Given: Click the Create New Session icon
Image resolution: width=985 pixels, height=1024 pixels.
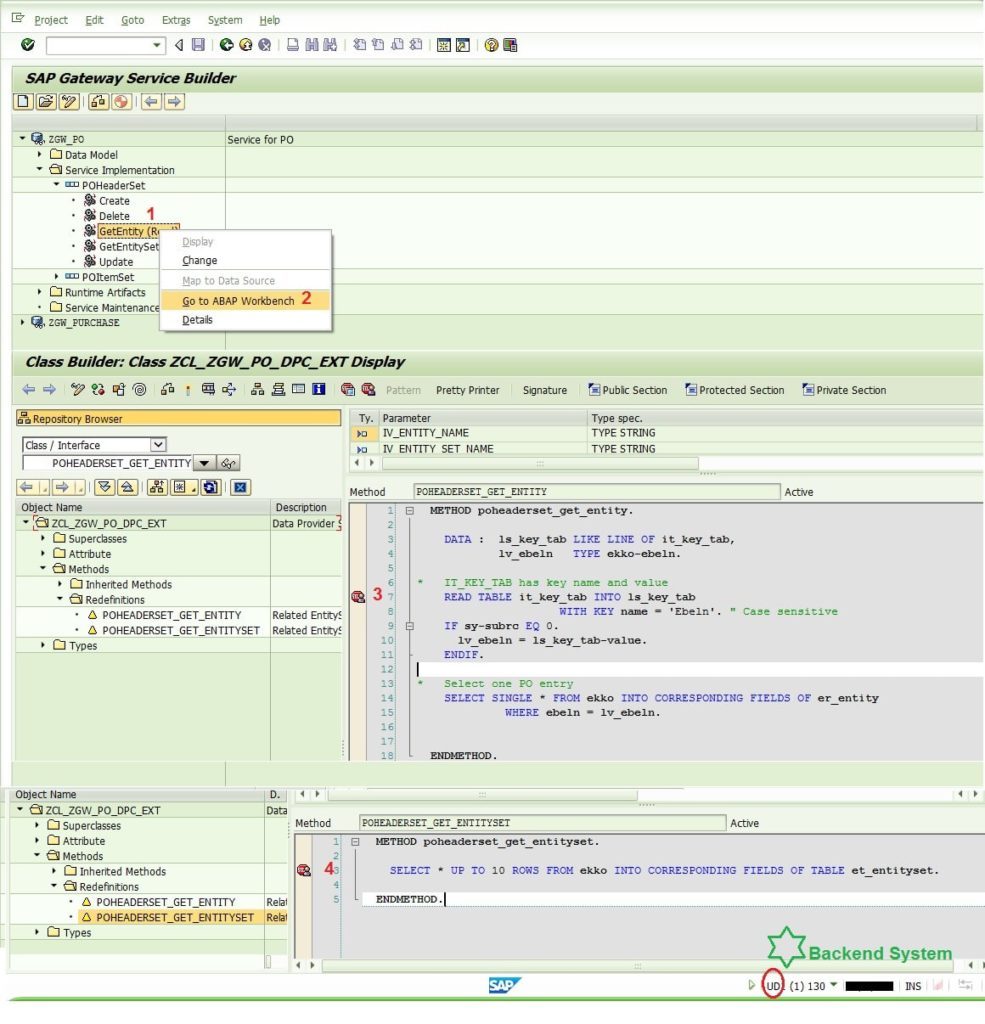Looking at the screenshot, I should (444, 44).
